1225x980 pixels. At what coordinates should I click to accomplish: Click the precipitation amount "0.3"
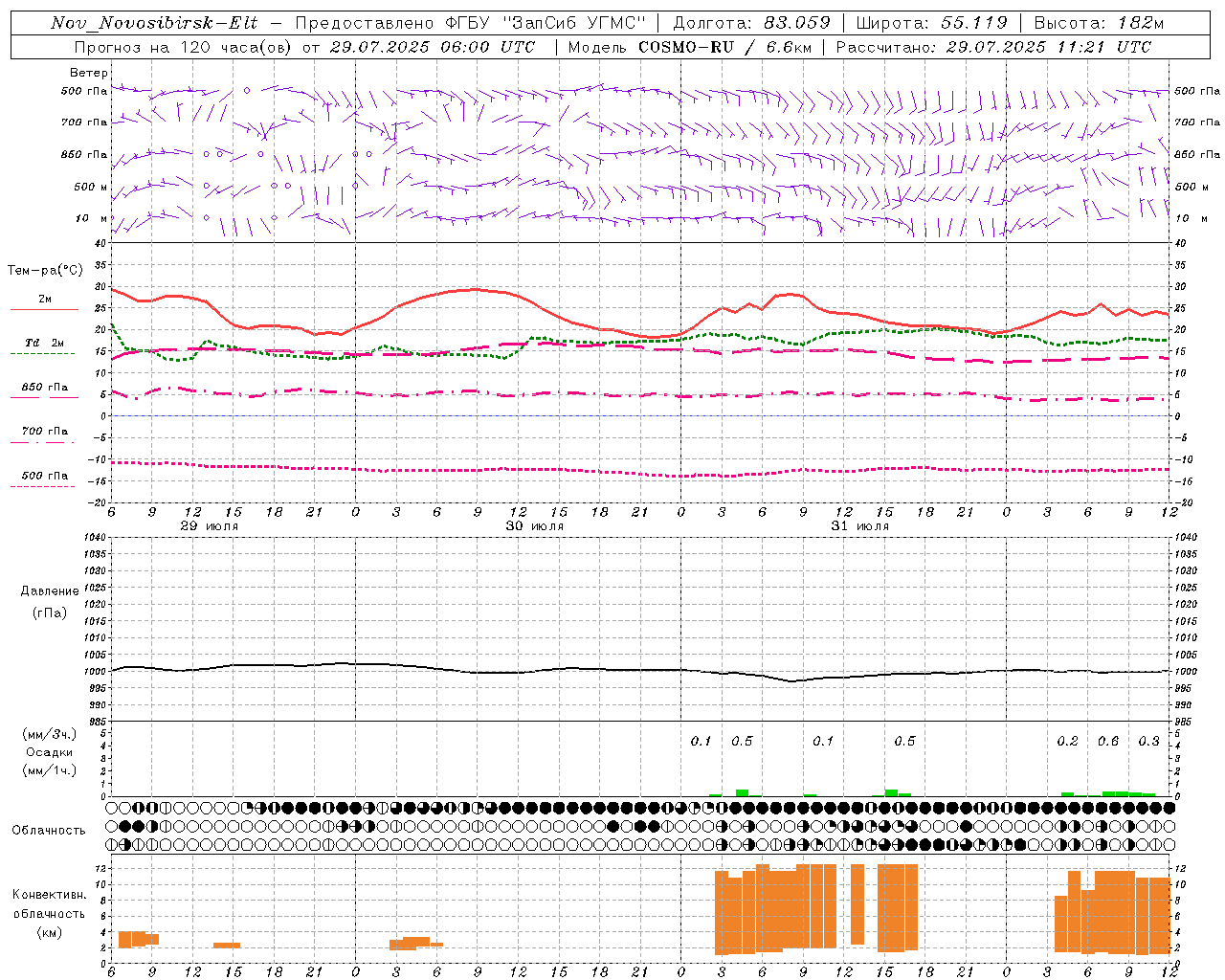(1148, 741)
